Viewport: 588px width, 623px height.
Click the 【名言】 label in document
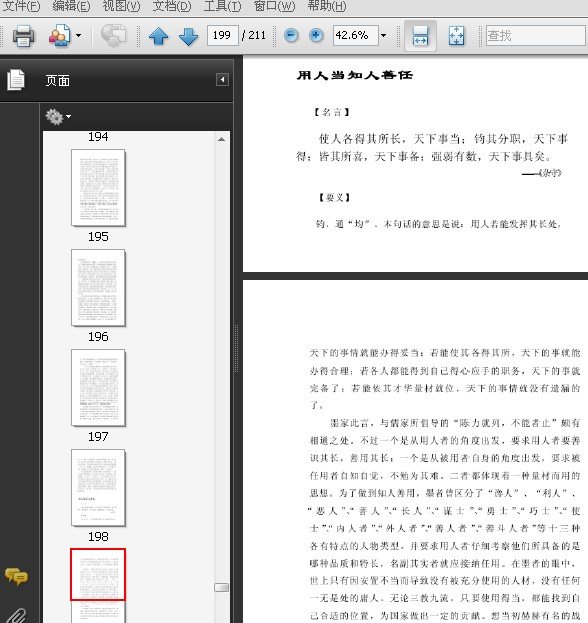coord(331,112)
